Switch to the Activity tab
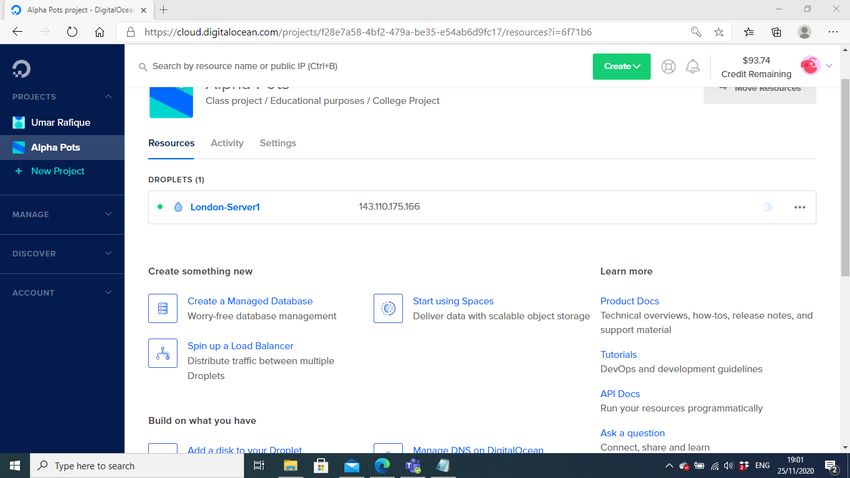The width and height of the screenshot is (850, 478). (x=227, y=143)
